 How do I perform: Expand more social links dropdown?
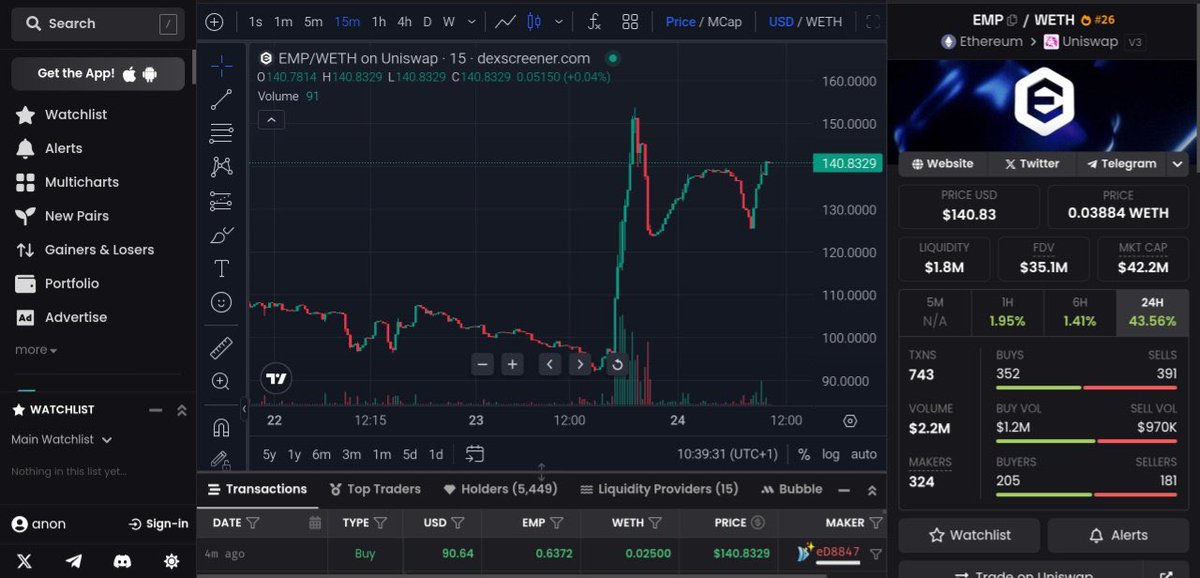[1178, 164]
